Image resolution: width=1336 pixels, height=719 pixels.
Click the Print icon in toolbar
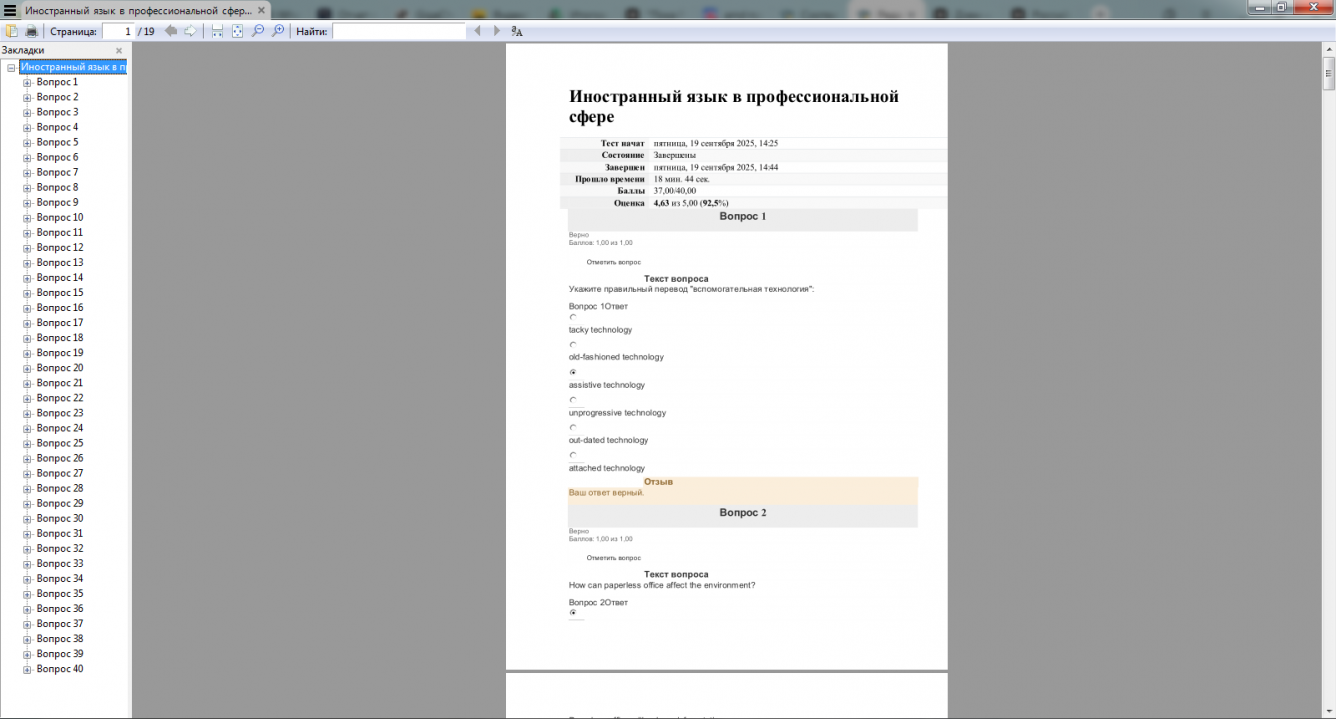click(x=31, y=31)
